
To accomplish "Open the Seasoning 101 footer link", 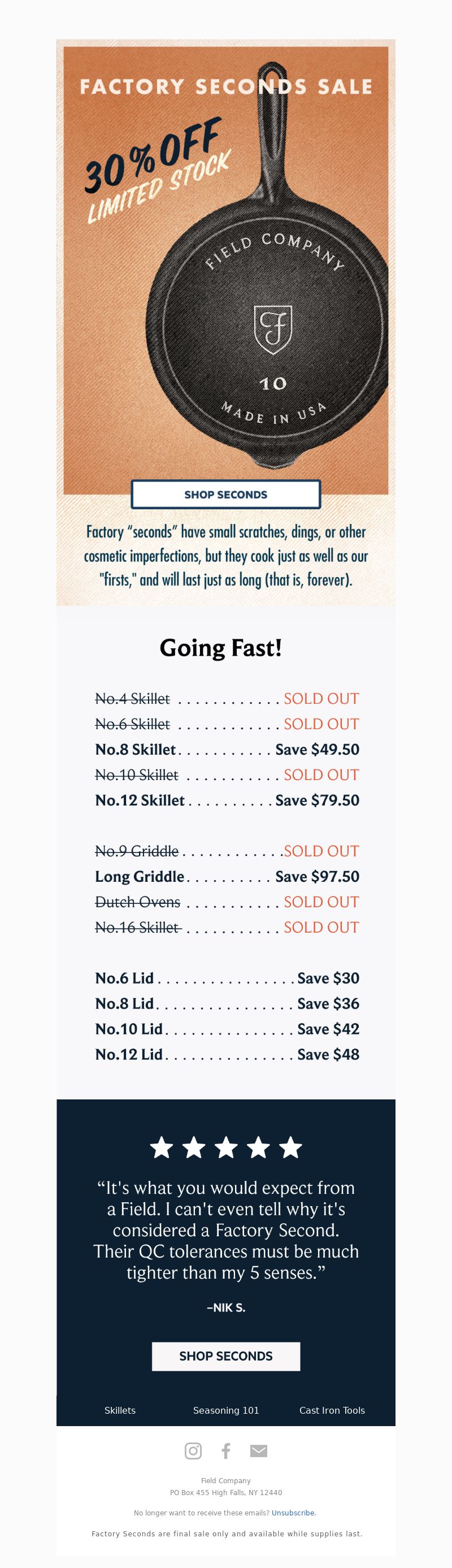I will point(225,1410).
